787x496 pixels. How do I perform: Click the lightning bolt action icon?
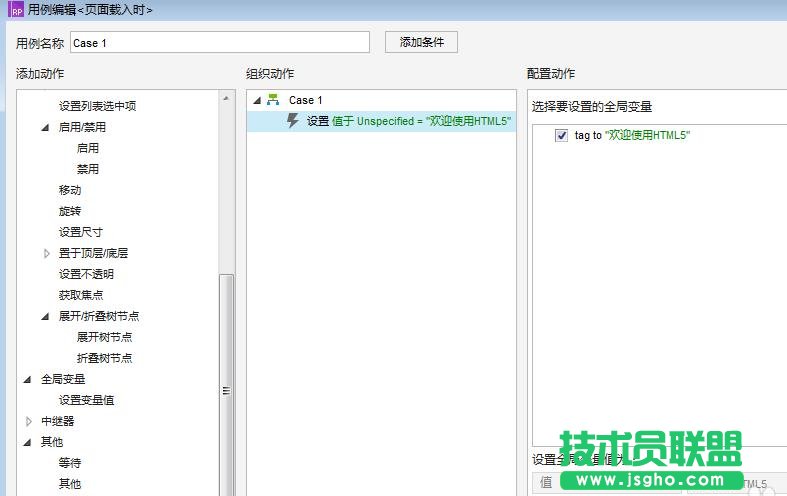[x=293, y=121]
